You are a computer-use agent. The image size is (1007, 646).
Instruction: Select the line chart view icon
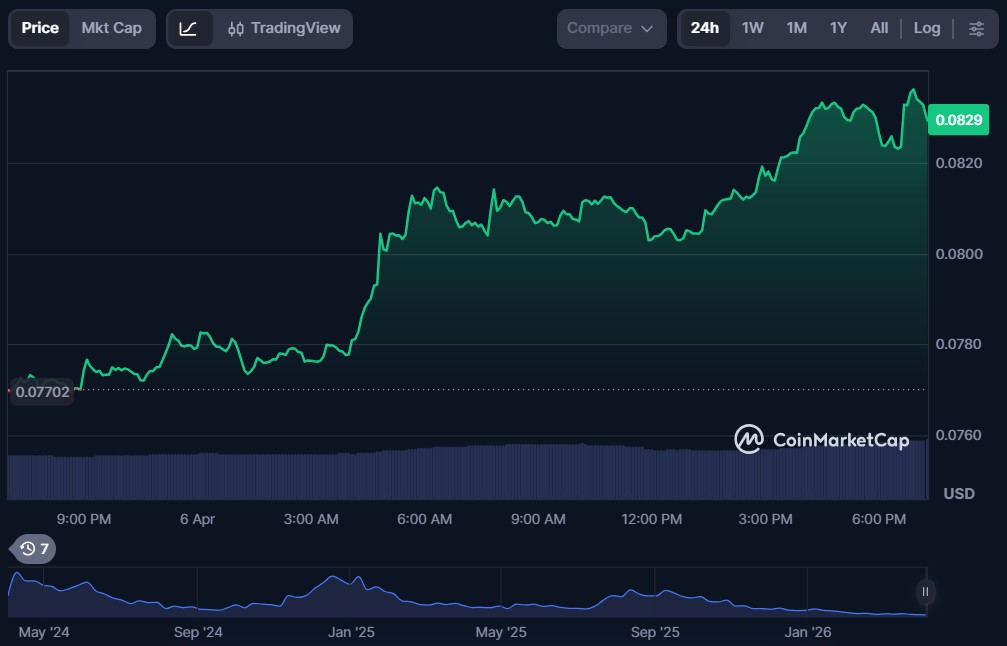click(x=189, y=28)
